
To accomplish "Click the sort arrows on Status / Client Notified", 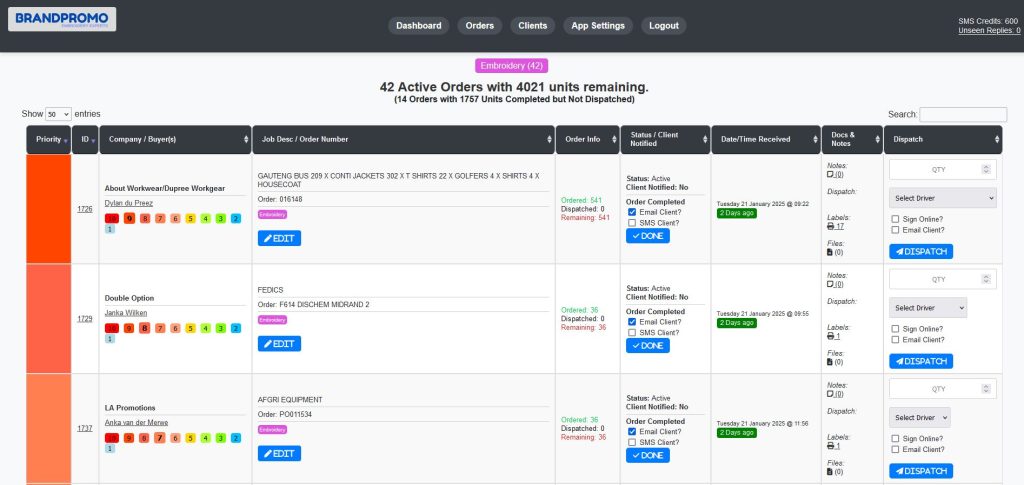I will (704, 140).
